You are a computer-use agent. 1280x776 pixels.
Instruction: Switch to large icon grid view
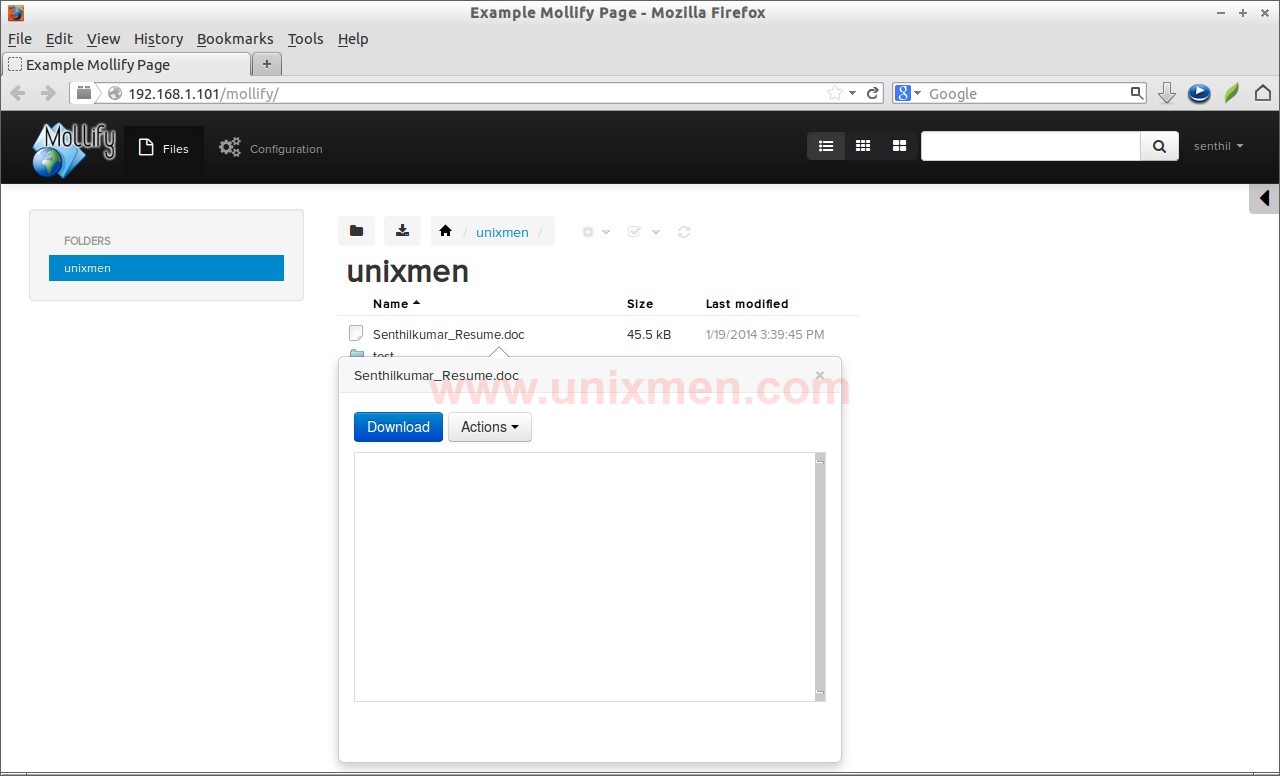pos(899,146)
